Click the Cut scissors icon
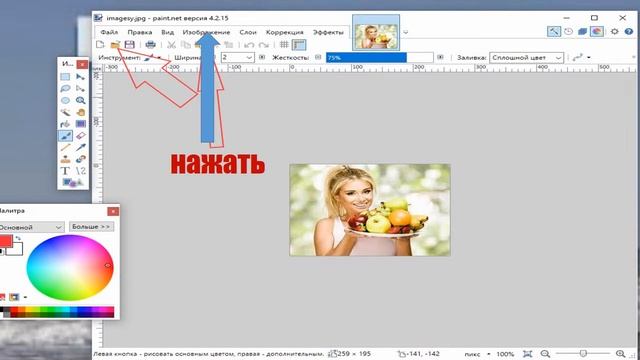The height and width of the screenshot is (360, 640). click(x=171, y=44)
